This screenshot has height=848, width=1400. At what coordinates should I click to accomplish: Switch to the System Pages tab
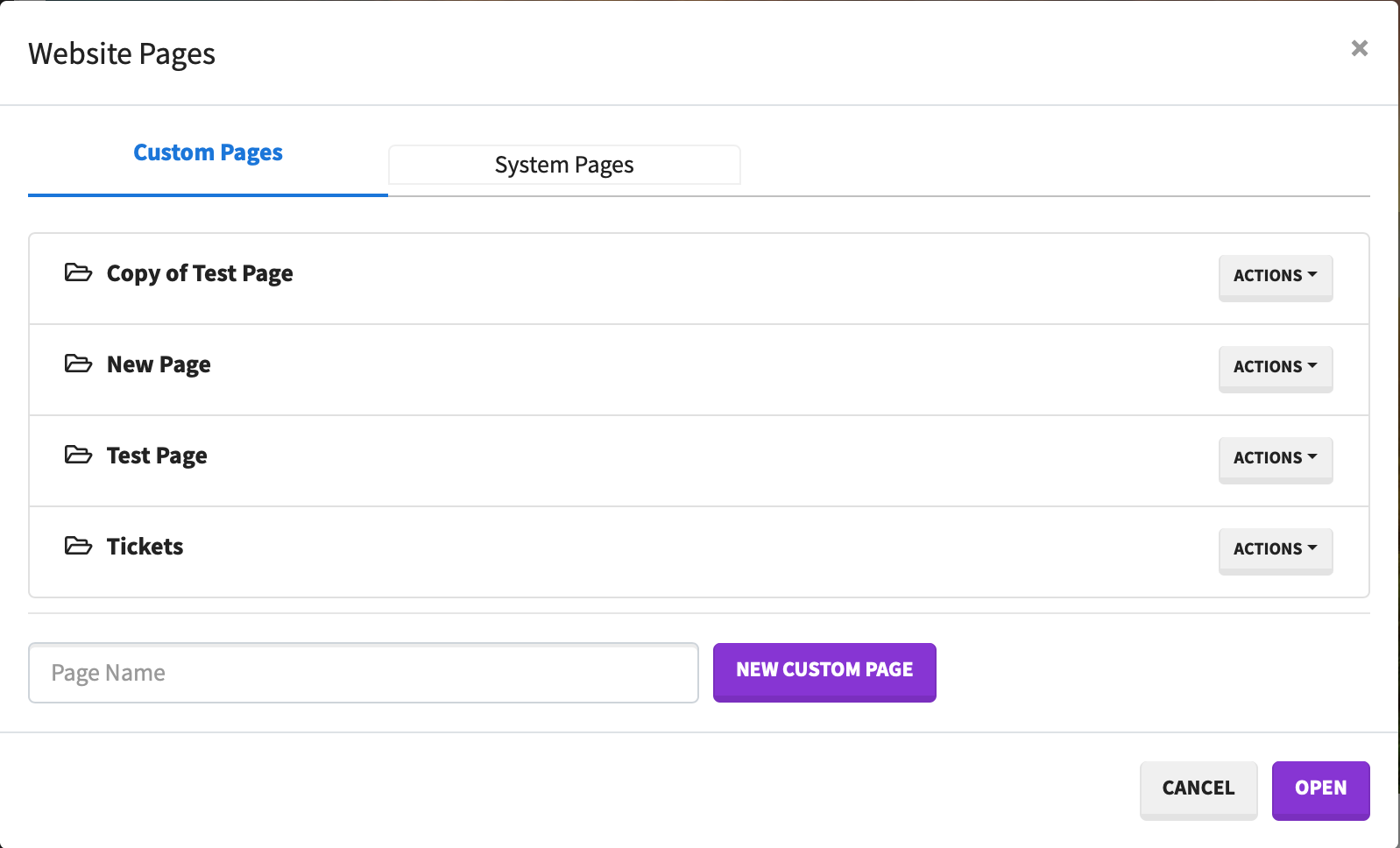click(x=564, y=165)
